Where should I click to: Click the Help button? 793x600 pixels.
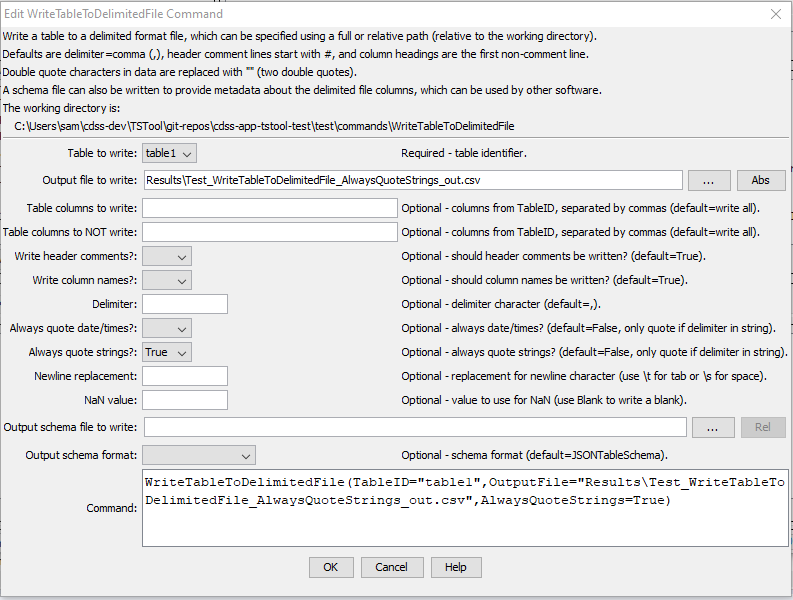click(456, 567)
